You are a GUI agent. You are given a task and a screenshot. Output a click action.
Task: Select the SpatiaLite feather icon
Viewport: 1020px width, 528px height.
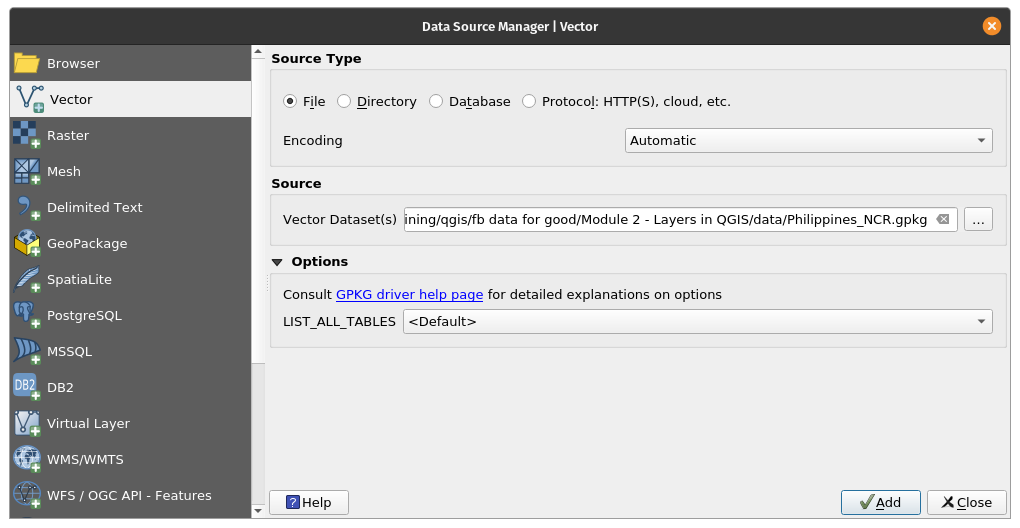point(27,280)
